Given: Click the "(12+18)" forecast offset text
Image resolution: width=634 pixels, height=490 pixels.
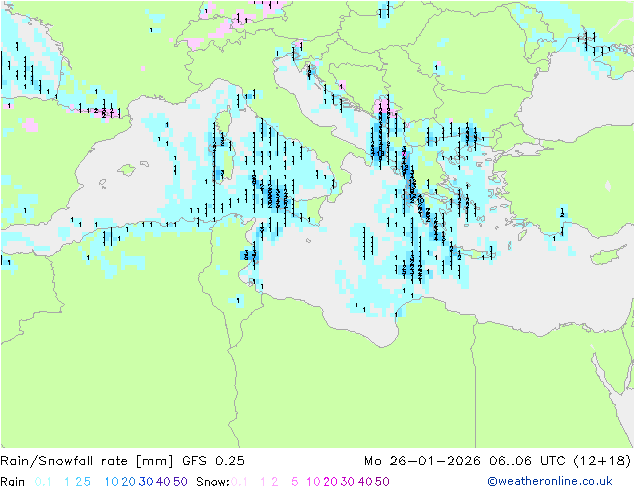Looking at the screenshot, I should click(602, 461).
